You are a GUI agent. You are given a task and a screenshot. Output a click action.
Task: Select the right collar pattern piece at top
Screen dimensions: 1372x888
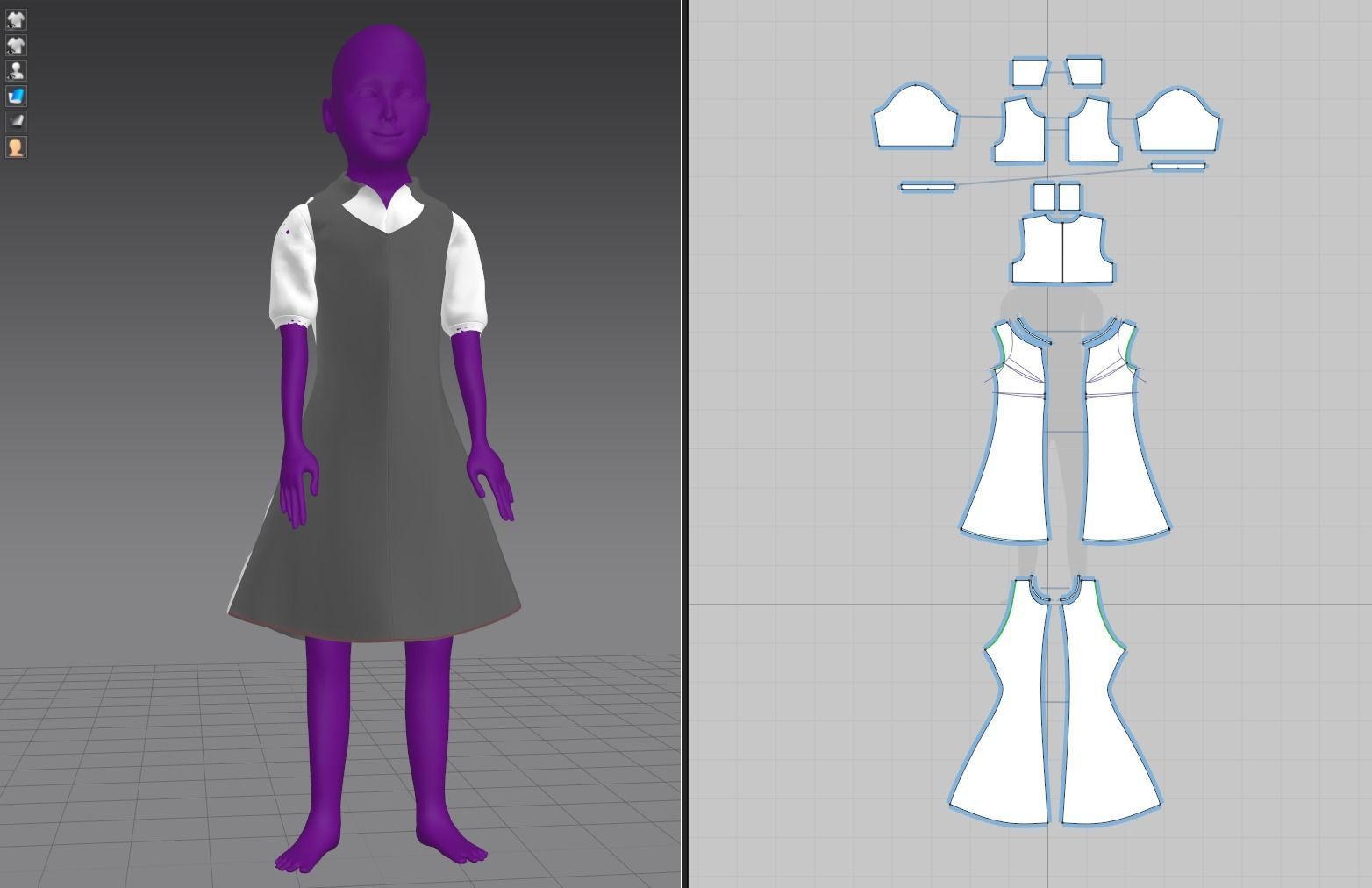point(1085,72)
